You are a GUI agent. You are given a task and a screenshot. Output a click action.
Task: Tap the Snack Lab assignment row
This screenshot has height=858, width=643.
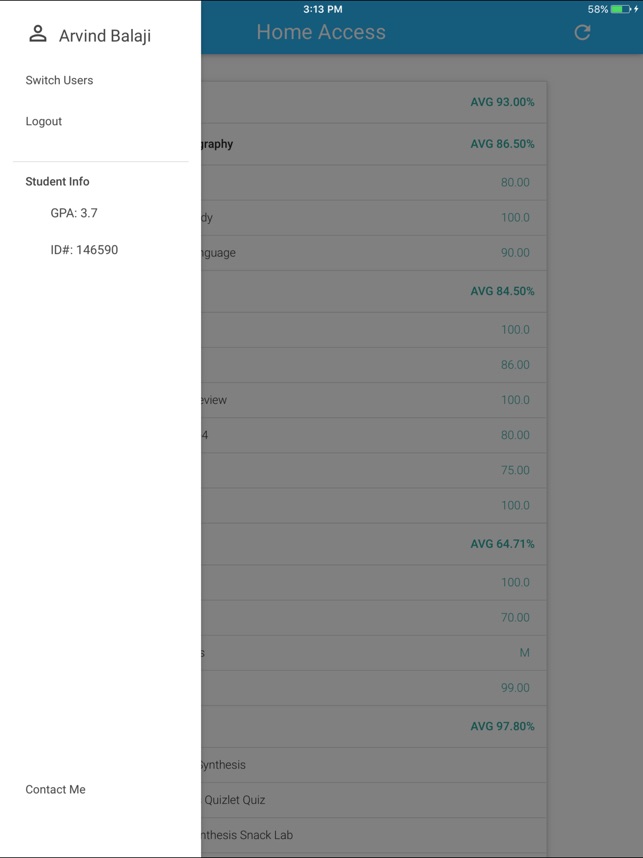pyautogui.click(x=374, y=835)
